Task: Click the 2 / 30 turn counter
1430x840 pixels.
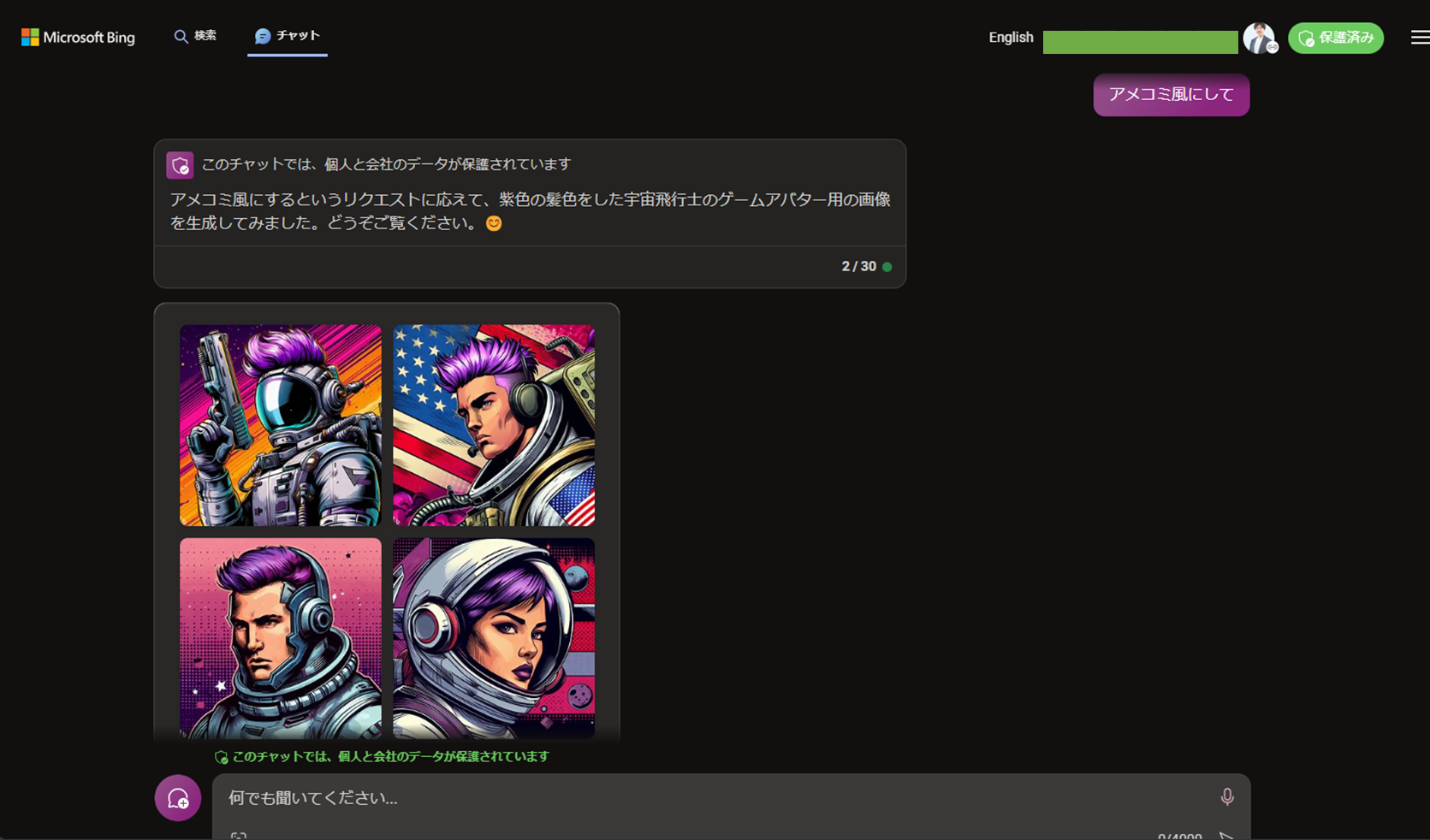Action: (x=859, y=267)
